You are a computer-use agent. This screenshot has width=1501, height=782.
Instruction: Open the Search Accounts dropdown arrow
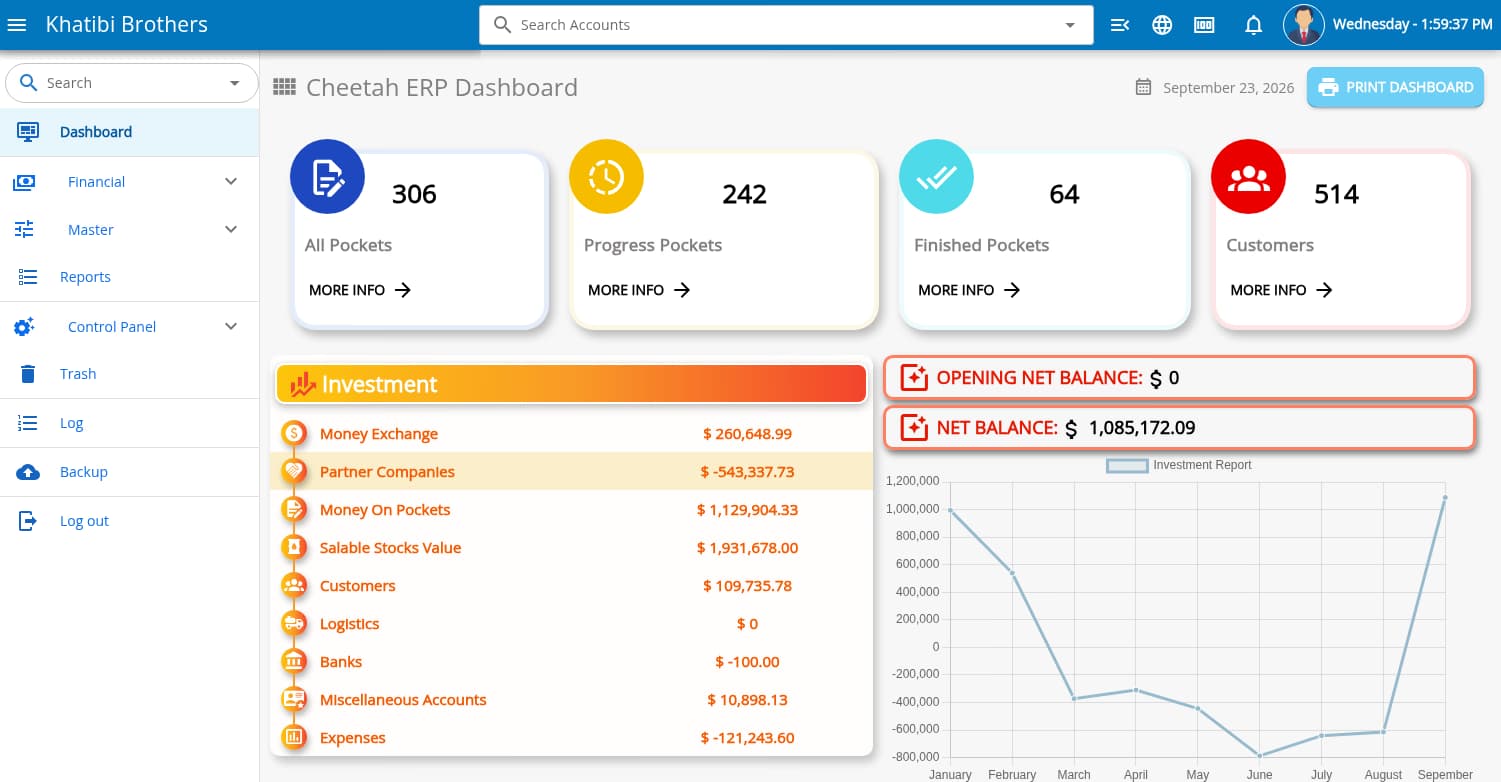point(1070,25)
